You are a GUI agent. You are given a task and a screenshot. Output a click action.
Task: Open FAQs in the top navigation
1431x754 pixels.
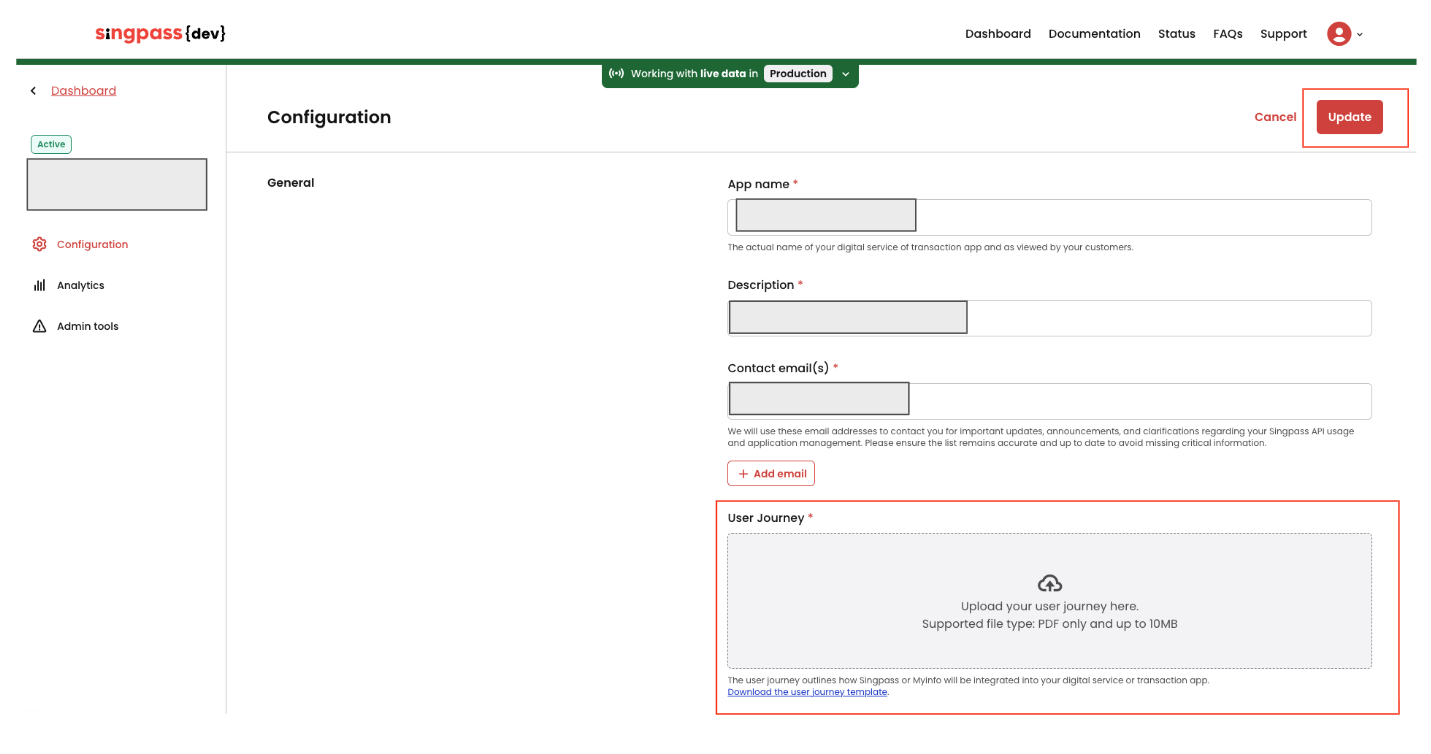pos(1228,34)
